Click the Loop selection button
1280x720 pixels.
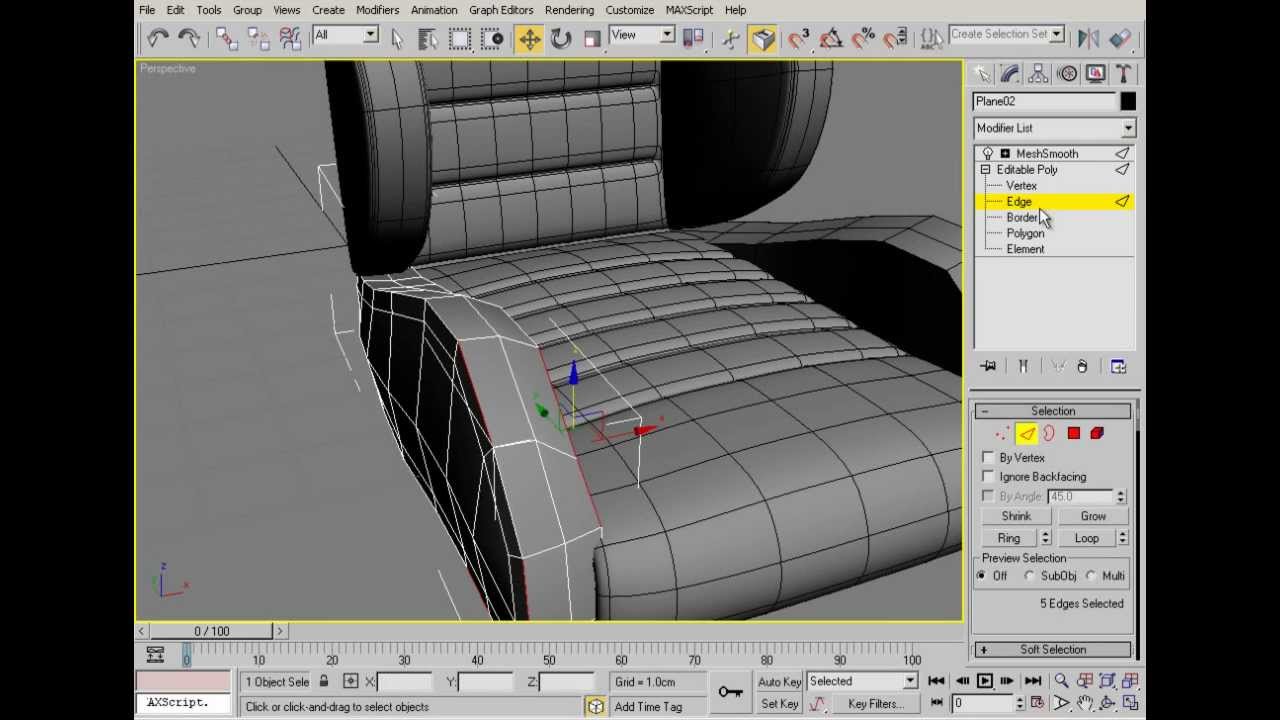coord(1086,538)
